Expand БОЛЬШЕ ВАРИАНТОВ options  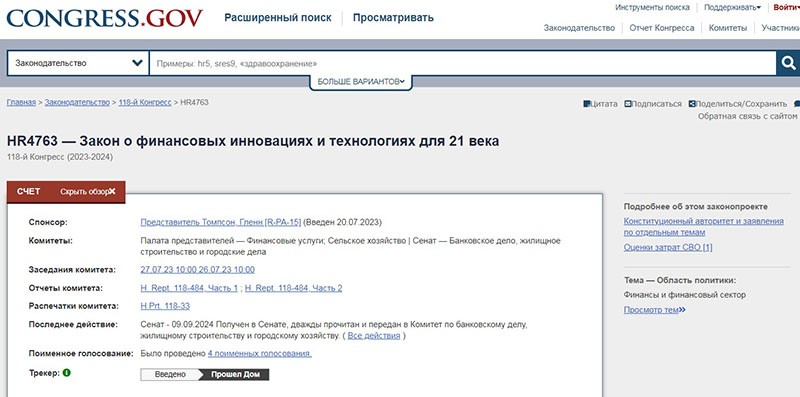[361, 82]
